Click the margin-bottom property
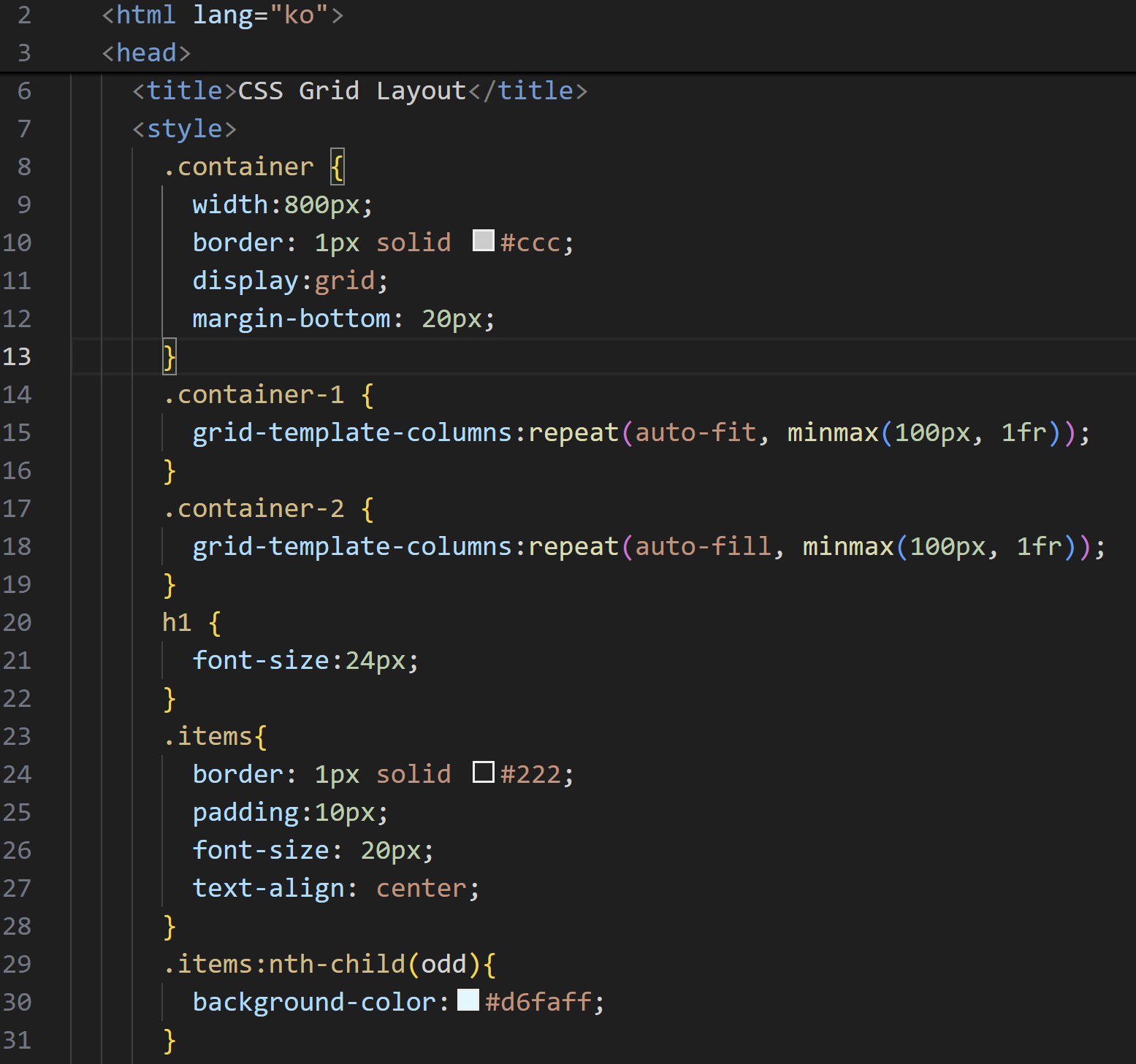Viewport: 1136px width, 1064px height. click(x=291, y=319)
